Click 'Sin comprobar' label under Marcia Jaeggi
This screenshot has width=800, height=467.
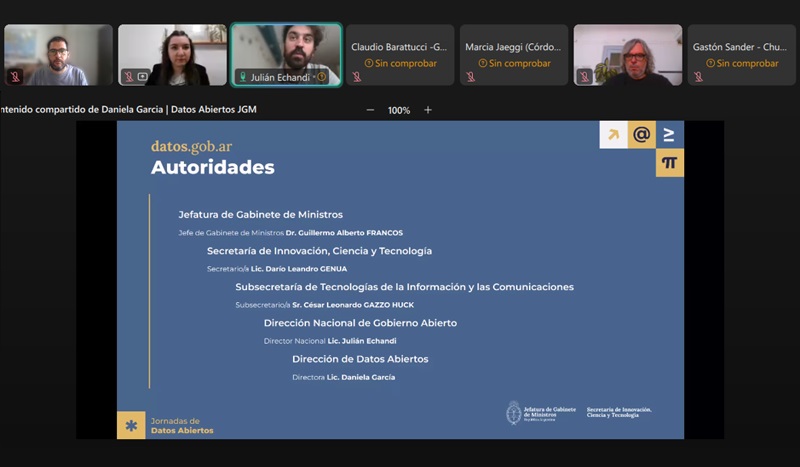tap(519, 63)
